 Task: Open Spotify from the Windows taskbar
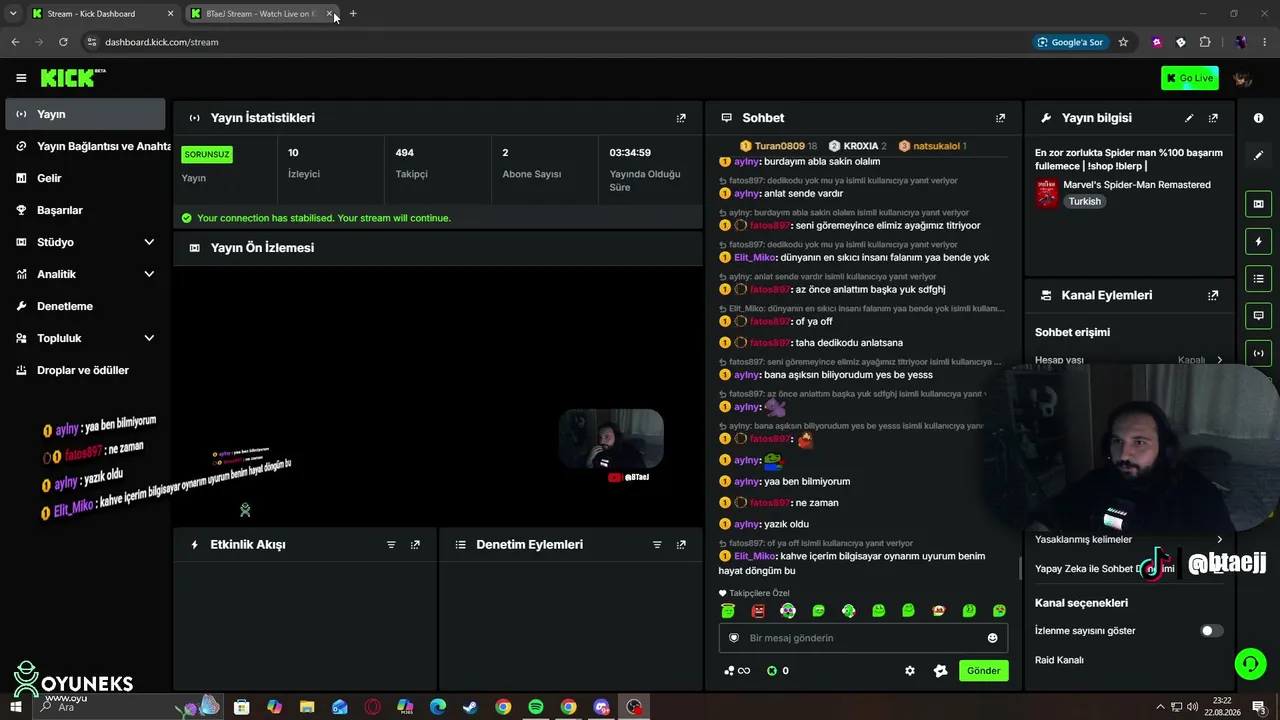[x=536, y=707]
